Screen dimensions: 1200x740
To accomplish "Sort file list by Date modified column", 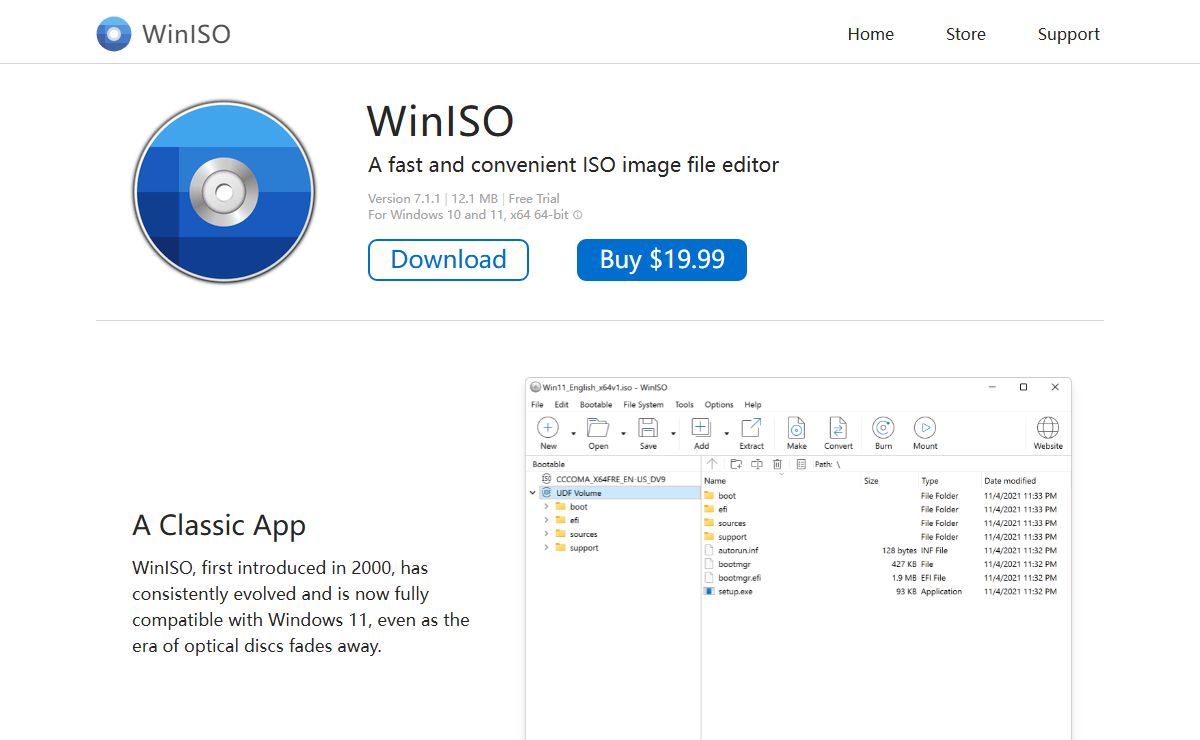I will tap(1010, 481).
